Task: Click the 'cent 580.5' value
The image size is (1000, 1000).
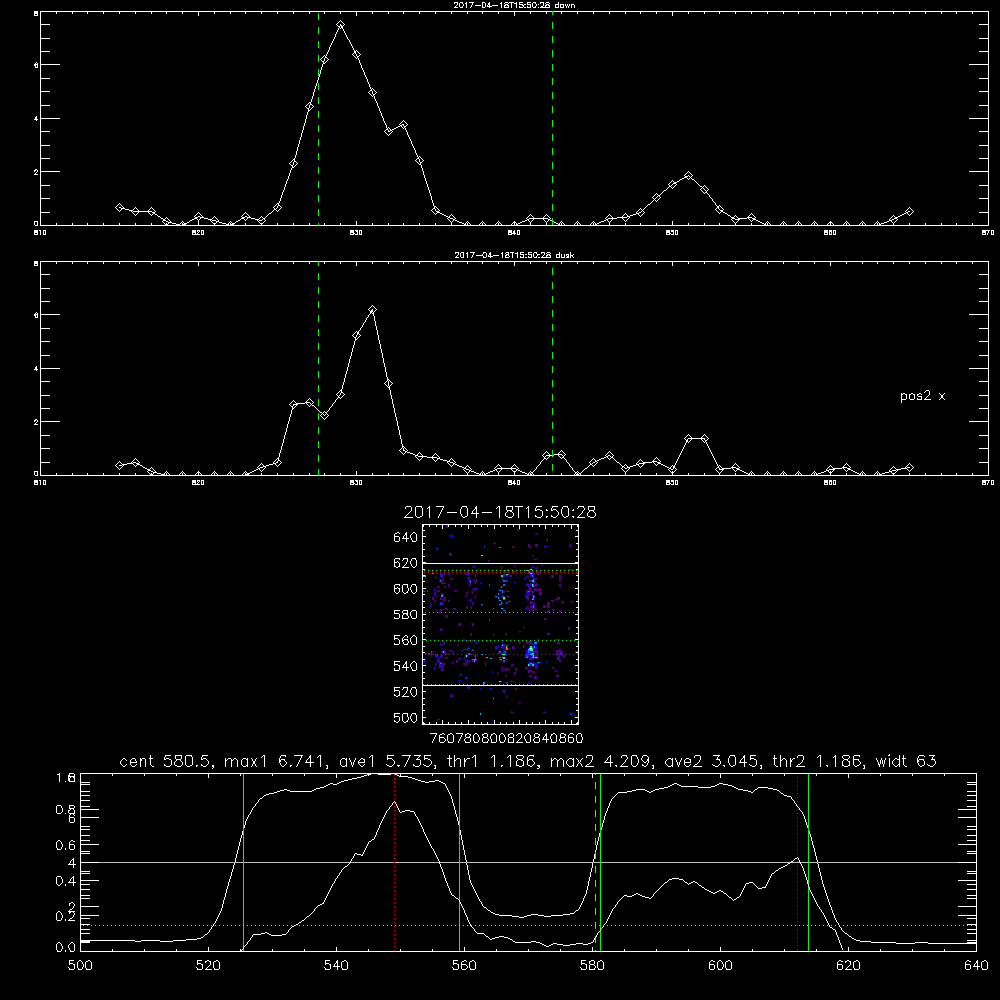Action: [166, 761]
